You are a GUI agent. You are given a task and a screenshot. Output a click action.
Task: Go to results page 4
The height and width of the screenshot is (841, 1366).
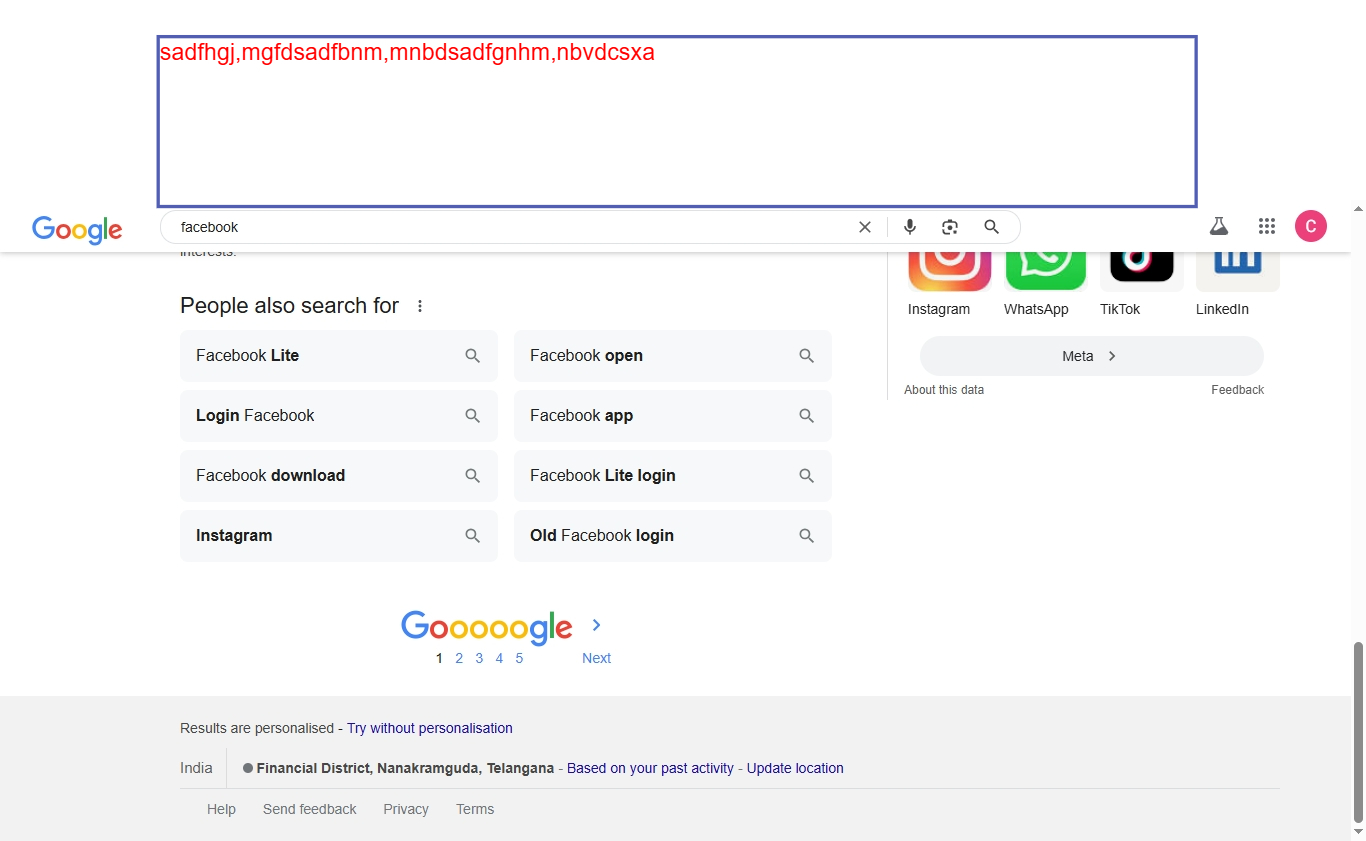click(499, 658)
